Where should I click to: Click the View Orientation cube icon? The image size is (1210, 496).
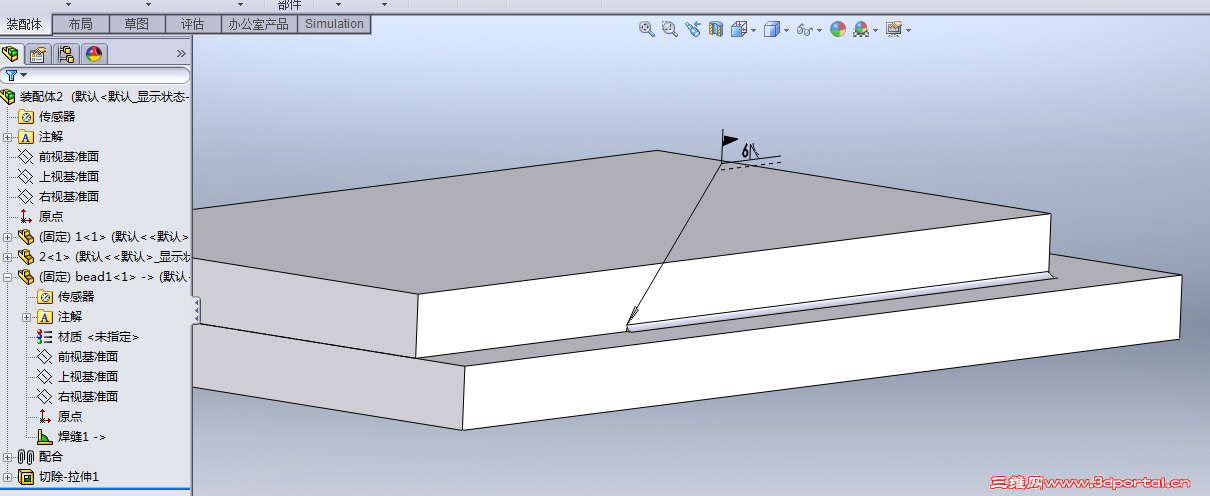click(738, 30)
